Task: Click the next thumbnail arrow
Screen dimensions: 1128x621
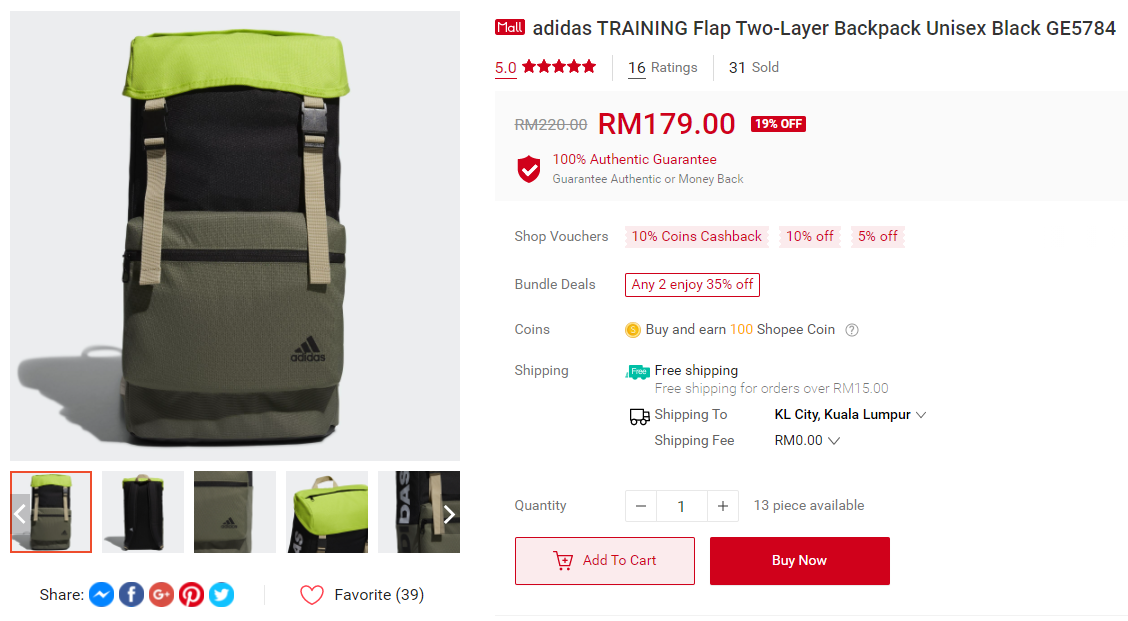Action: coord(450,514)
